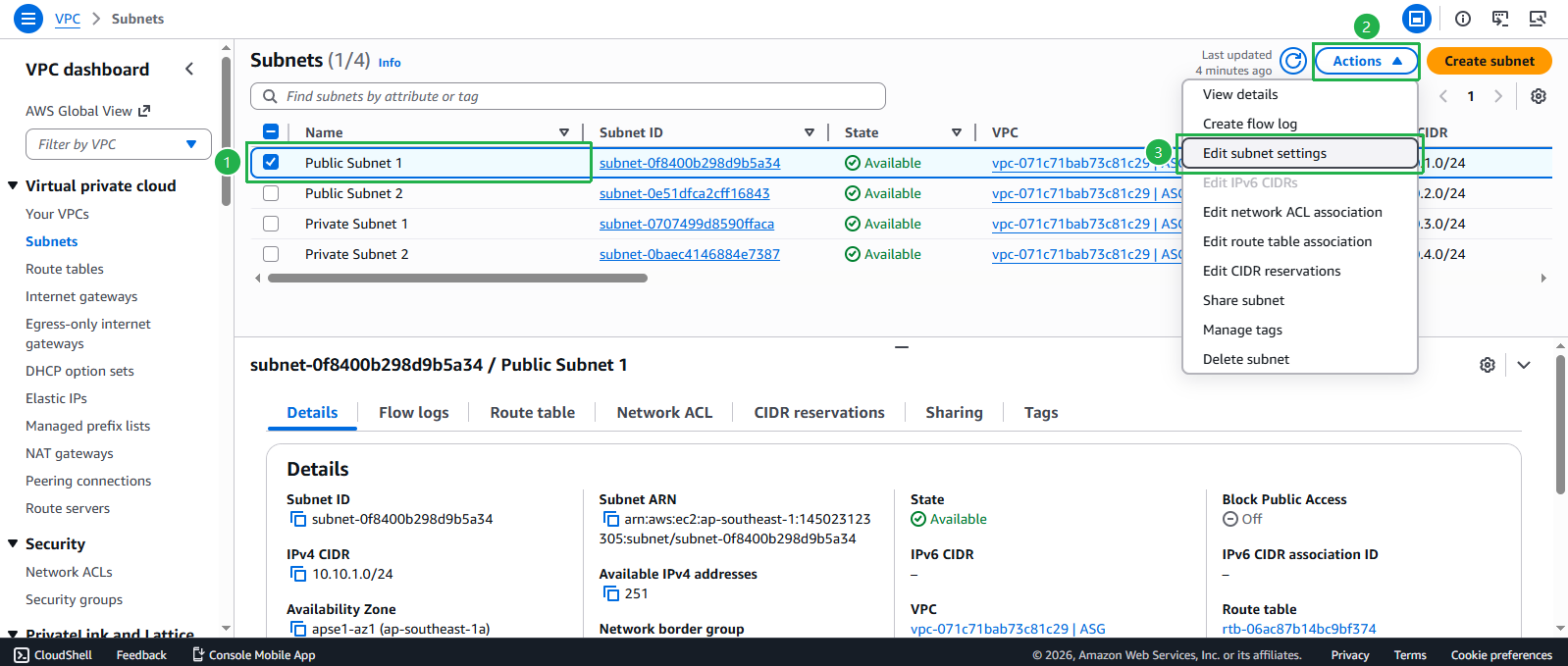Click the Find subnets search field
The image size is (1568, 666).
tap(568, 96)
